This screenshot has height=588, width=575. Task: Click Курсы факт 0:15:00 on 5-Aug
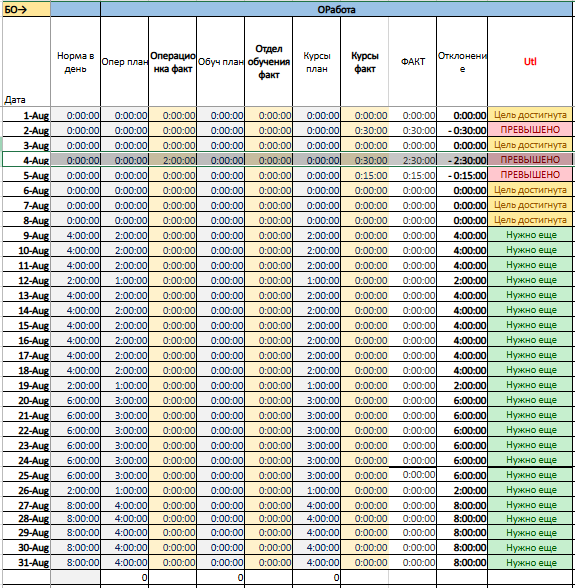(x=365, y=176)
